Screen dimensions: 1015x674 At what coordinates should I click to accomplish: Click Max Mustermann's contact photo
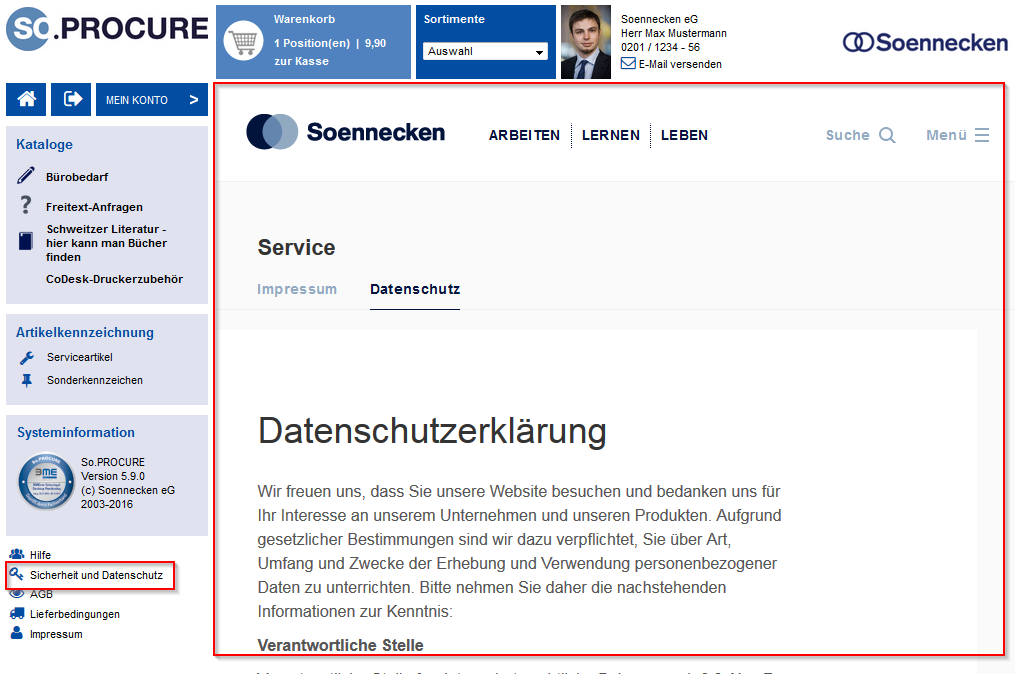tap(585, 42)
